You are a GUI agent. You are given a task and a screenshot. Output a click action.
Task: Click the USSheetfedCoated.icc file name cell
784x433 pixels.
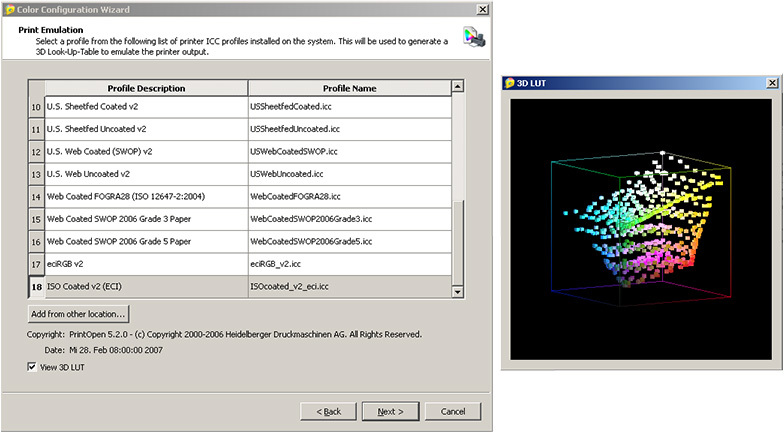pyautogui.click(x=350, y=106)
